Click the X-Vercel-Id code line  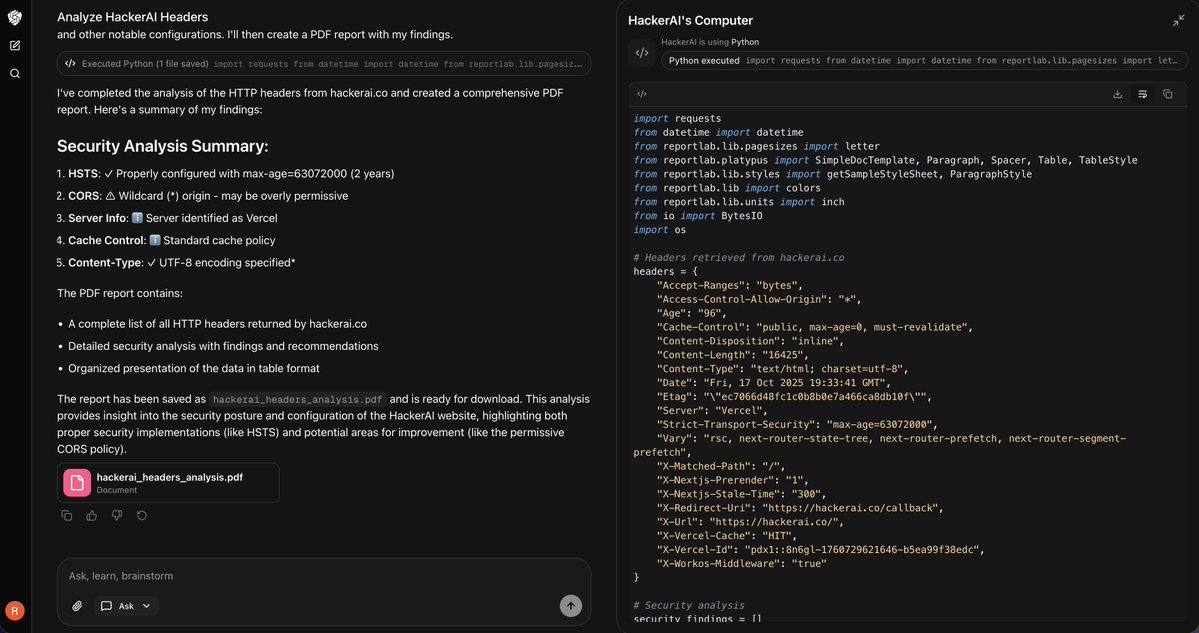click(822, 550)
